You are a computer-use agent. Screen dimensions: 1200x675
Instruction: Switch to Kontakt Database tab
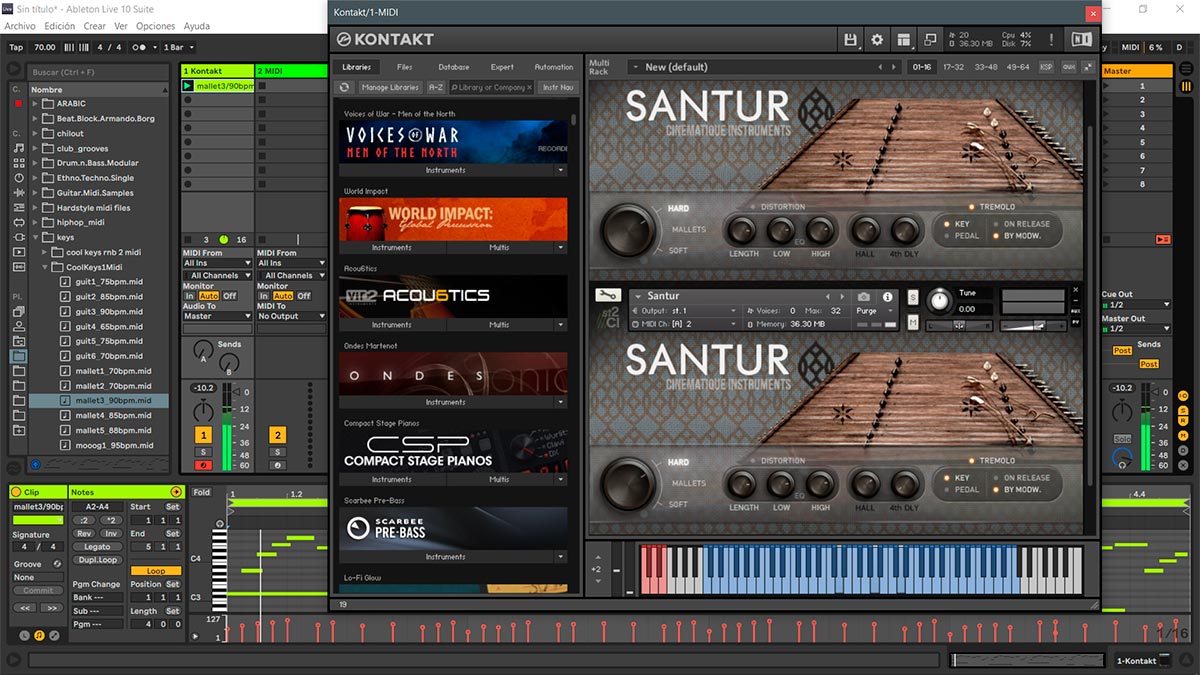[x=453, y=67]
